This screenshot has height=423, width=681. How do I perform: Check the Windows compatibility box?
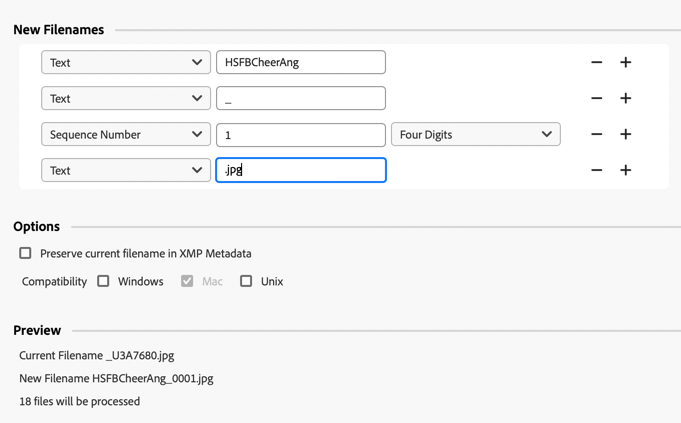(103, 281)
